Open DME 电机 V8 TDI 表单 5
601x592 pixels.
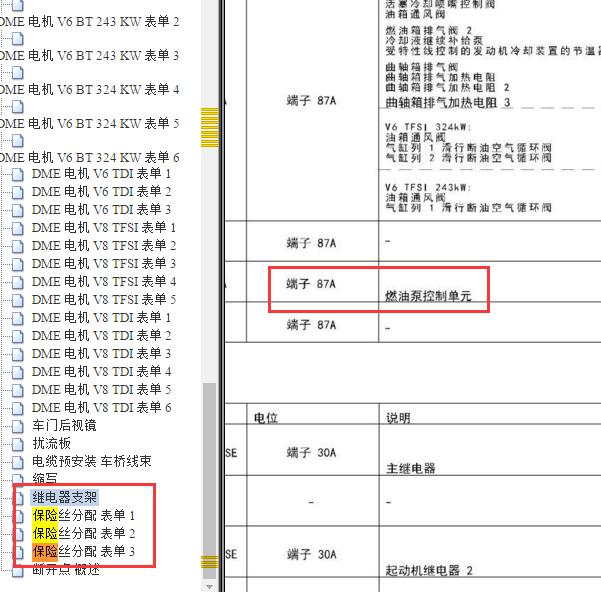pyautogui.click(x=101, y=390)
